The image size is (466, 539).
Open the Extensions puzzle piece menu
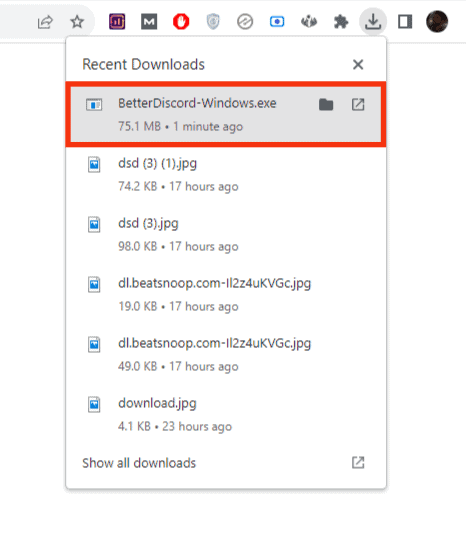(341, 22)
